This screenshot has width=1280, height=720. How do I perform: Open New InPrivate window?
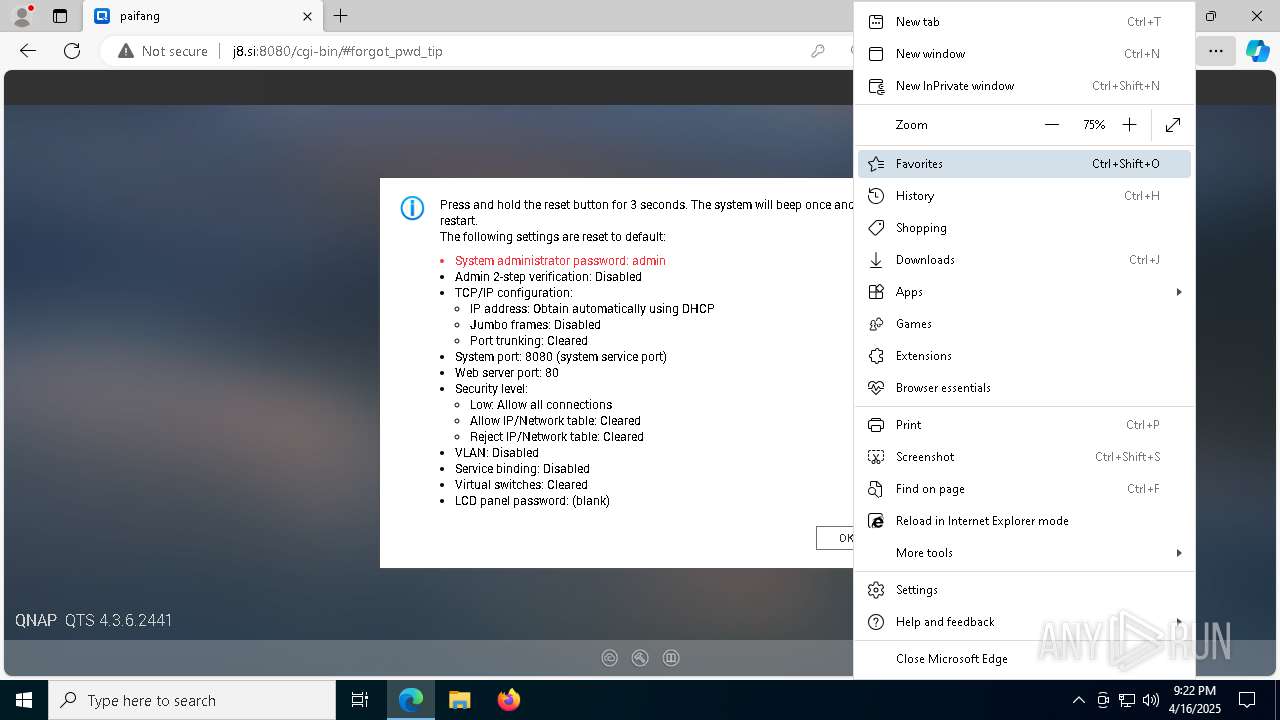click(x=1024, y=86)
